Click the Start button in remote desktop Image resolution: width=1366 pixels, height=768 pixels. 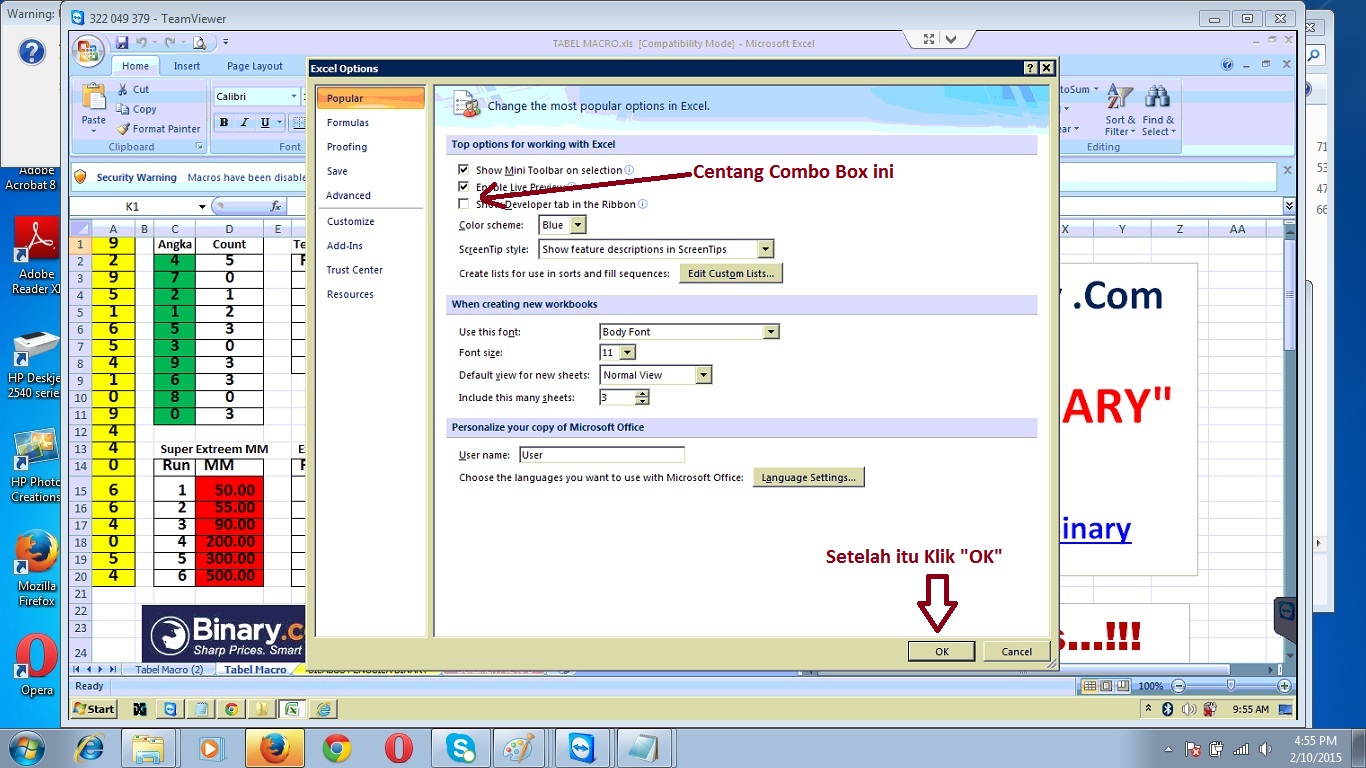pos(94,709)
